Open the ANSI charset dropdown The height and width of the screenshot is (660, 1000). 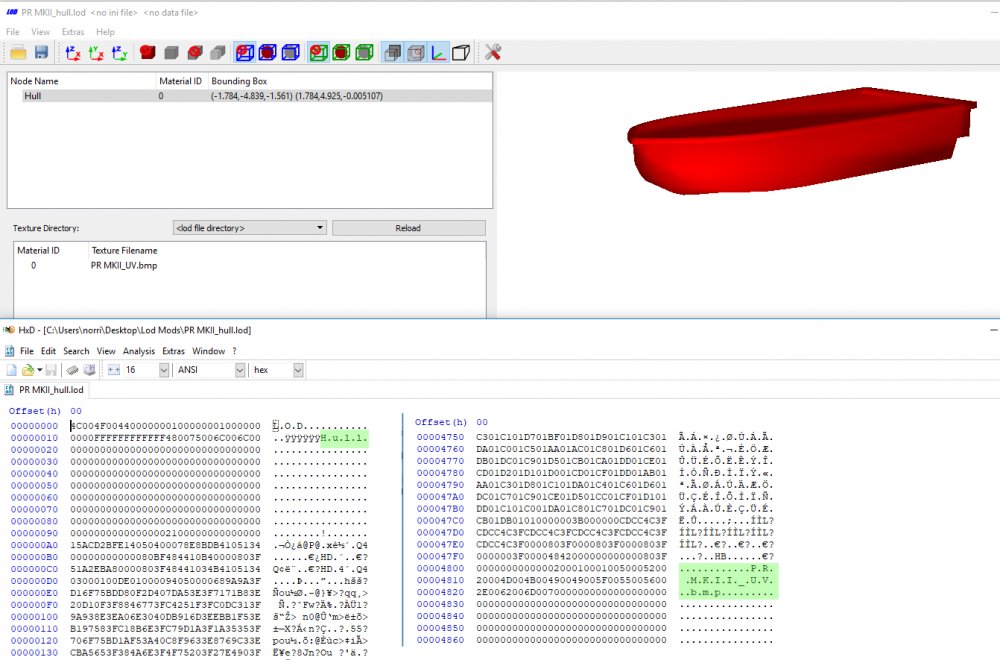(x=240, y=370)
